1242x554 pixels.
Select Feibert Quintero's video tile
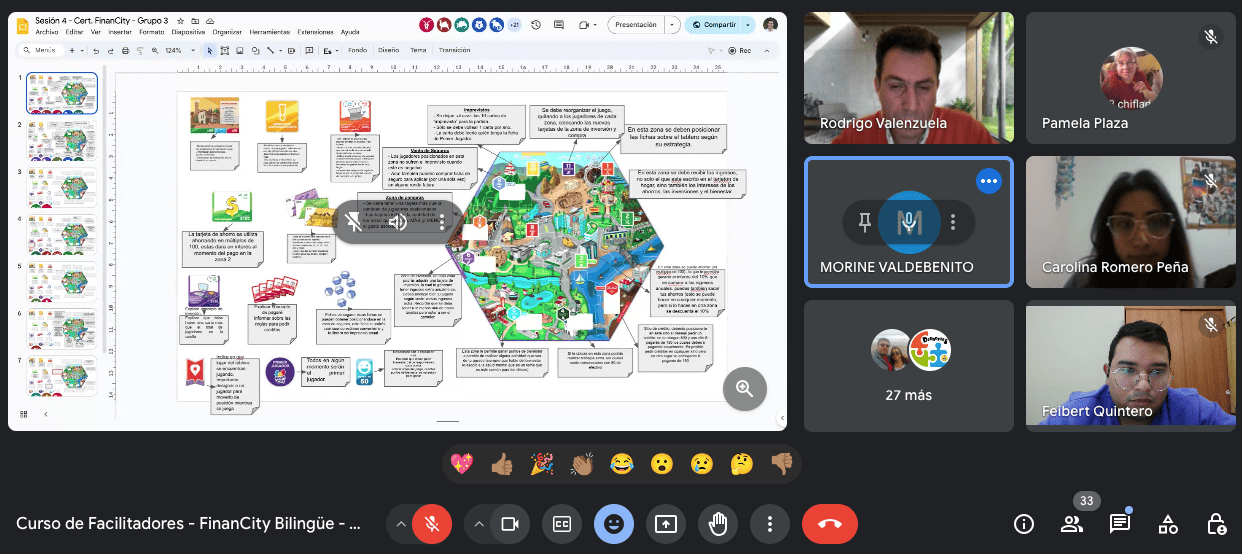[x=1130, y=365]
